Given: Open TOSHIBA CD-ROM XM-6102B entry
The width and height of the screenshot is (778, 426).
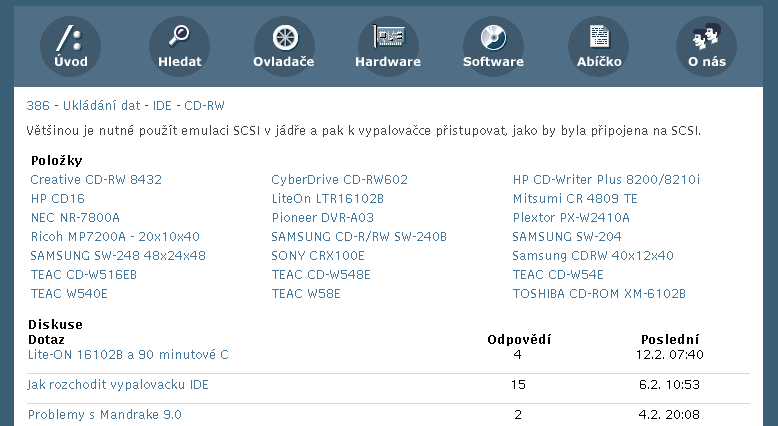Looking at the screenshot, I should pos(599,294).
